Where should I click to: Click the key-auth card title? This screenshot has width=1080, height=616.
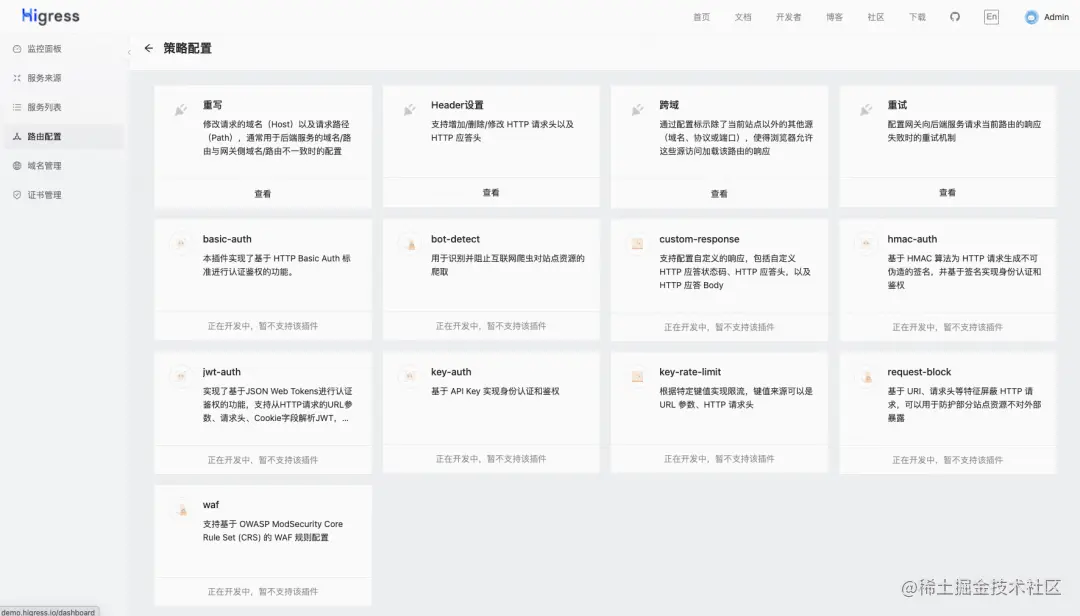(x=451, y=372)
